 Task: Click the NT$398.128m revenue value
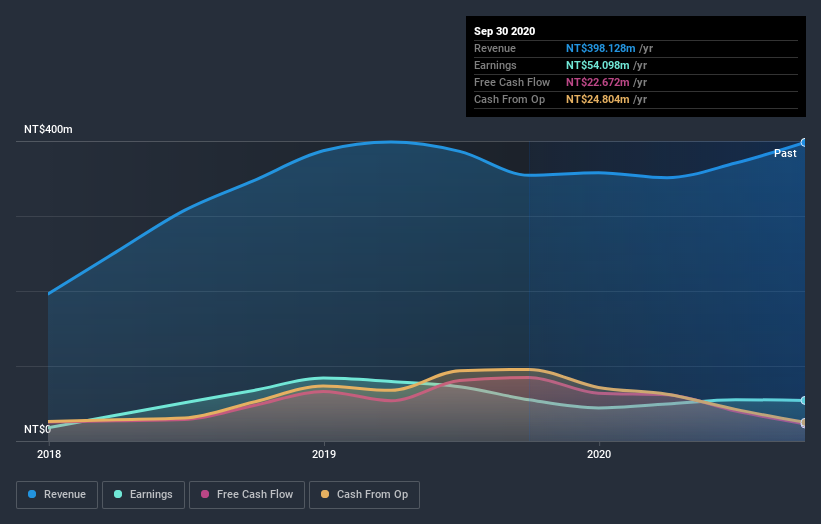tap(601, 48)
